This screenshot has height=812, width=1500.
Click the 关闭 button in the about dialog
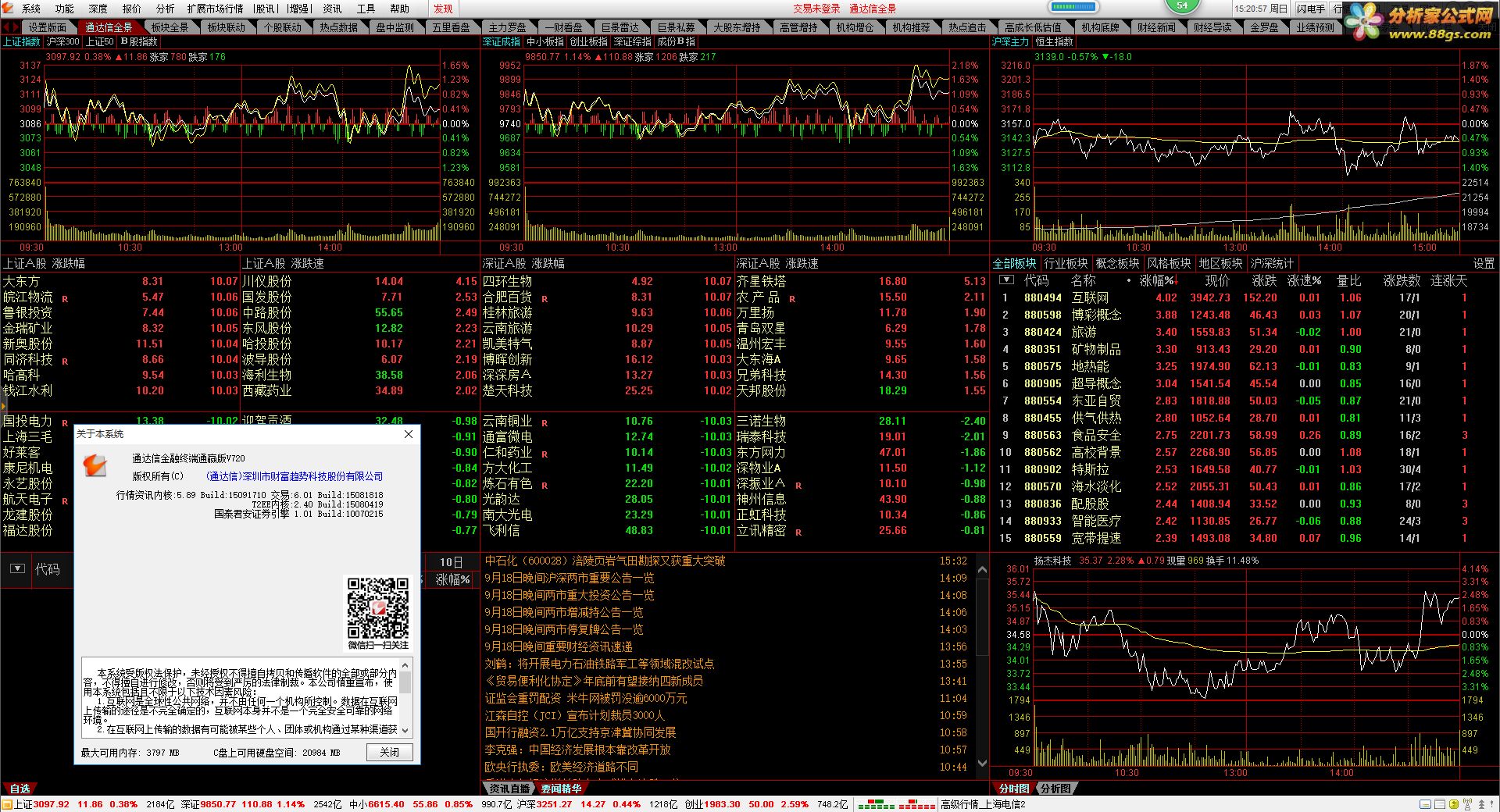(x=389, y=752)
